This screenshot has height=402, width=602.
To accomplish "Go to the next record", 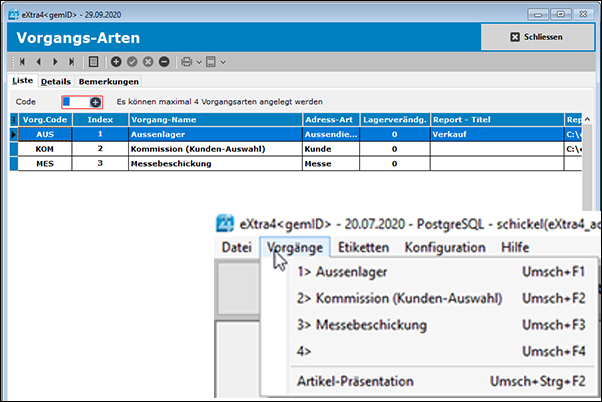I will 55,62.
